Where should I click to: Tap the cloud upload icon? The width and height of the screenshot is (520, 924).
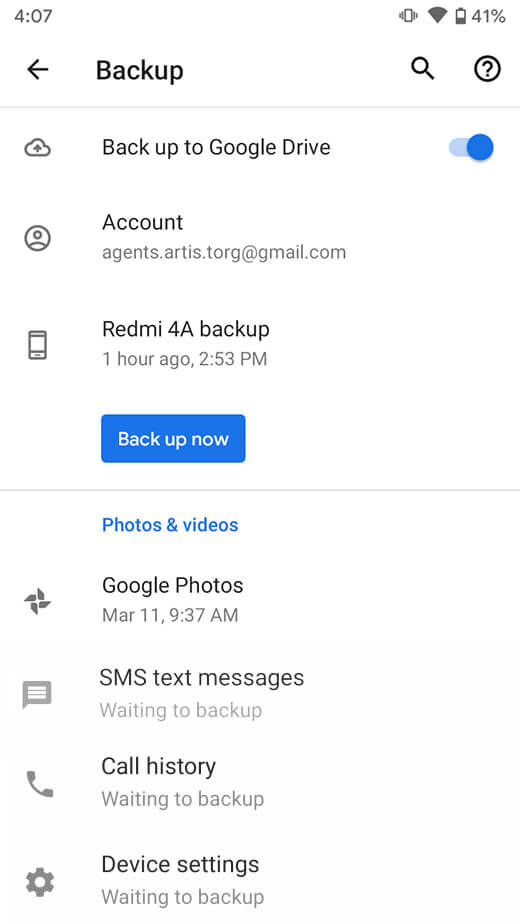click(37, 147)
